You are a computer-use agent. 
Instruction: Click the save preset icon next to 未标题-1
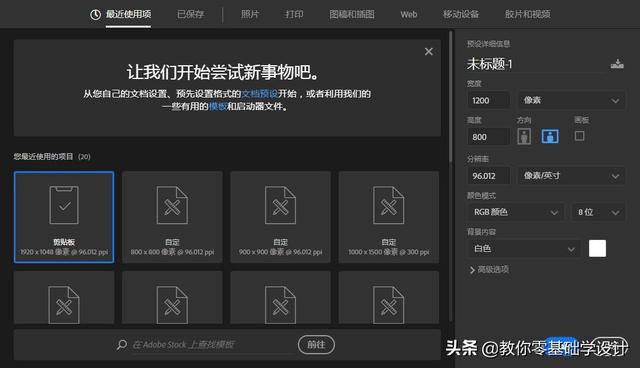coord(617,64)
